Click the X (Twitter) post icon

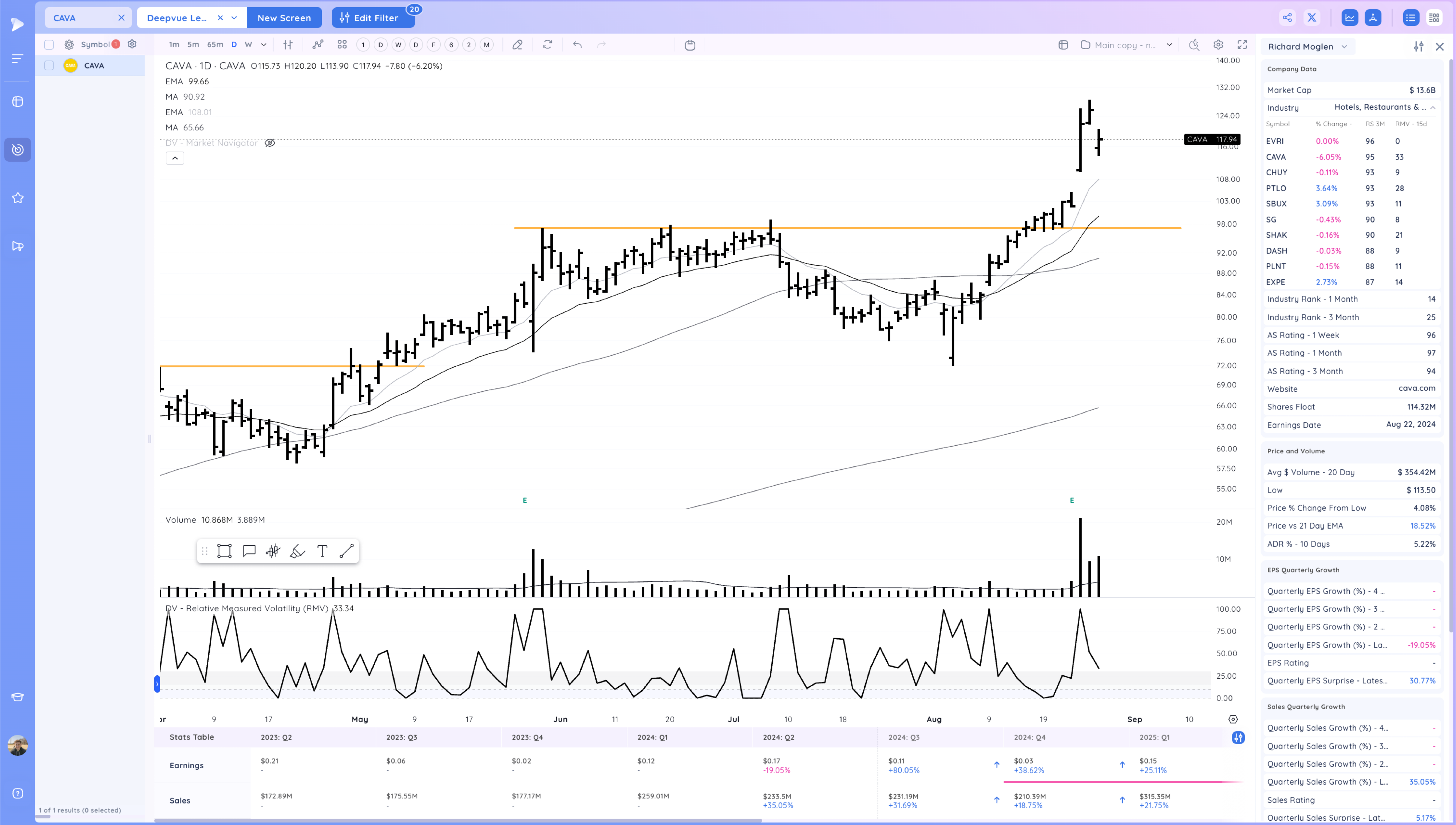(x=1311, y=17)
